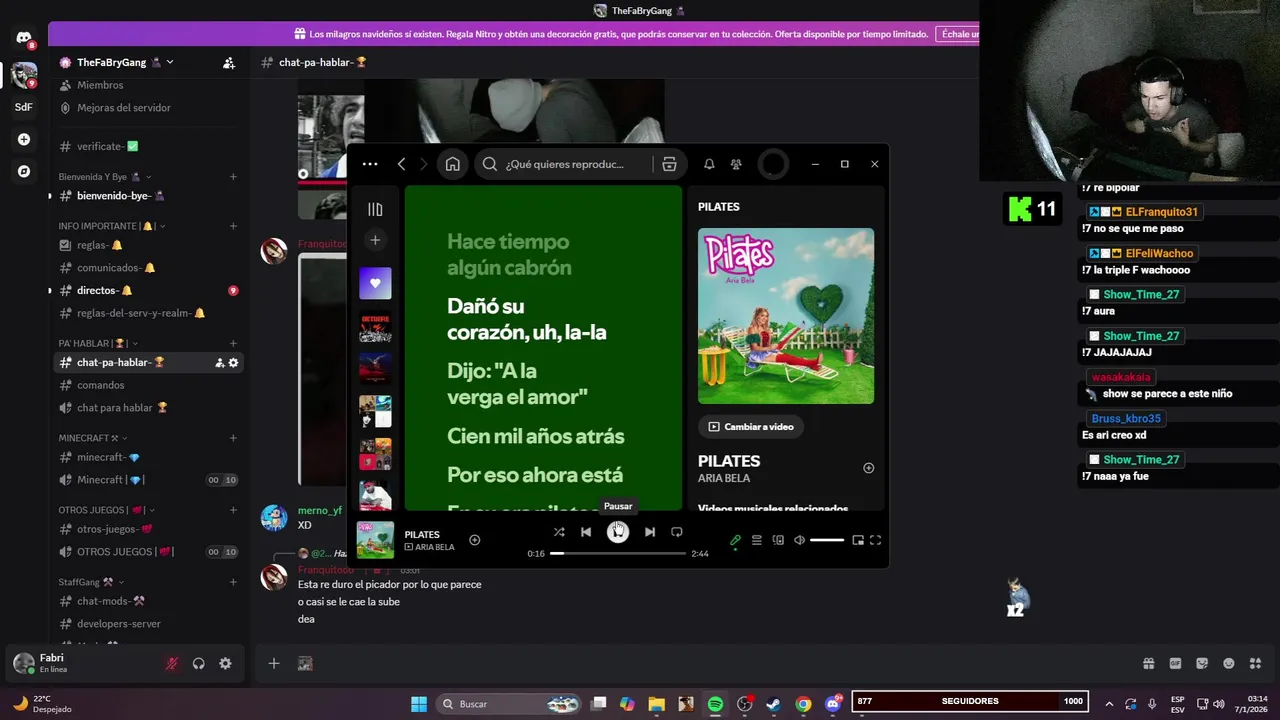Screen dimensions: 1280x720
Task: Open Liked Songs playlist in Spotify sidebar
Action: coord(375,283)
